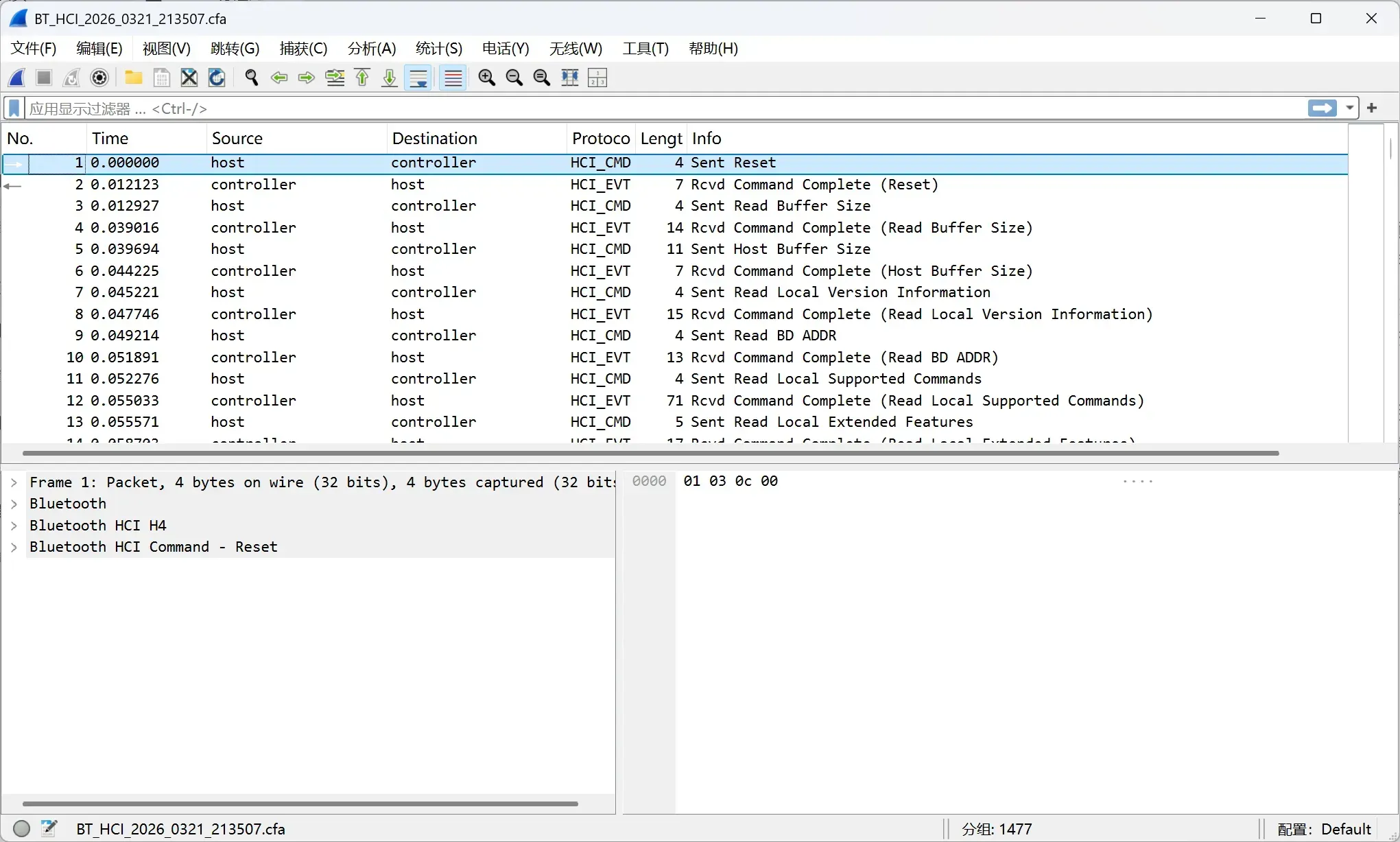
Task: Open the 帮助(H) menu
Action: 713,49
